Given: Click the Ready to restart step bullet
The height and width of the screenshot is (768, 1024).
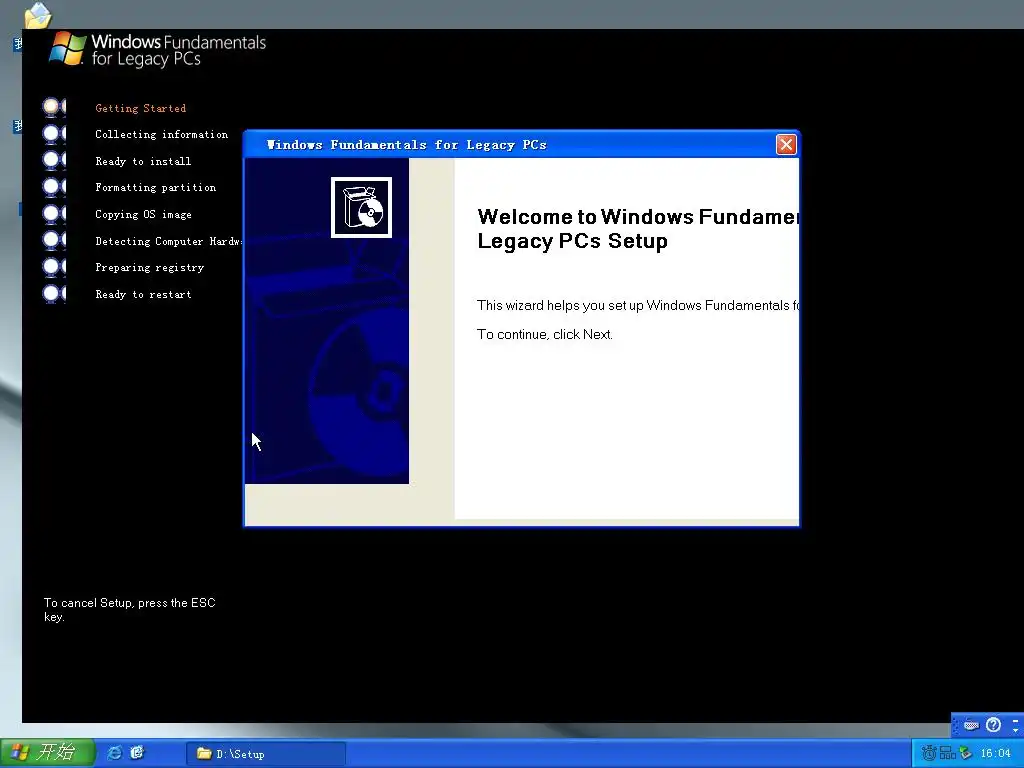Looking at the screenshot, I should (x=54, y=293).
